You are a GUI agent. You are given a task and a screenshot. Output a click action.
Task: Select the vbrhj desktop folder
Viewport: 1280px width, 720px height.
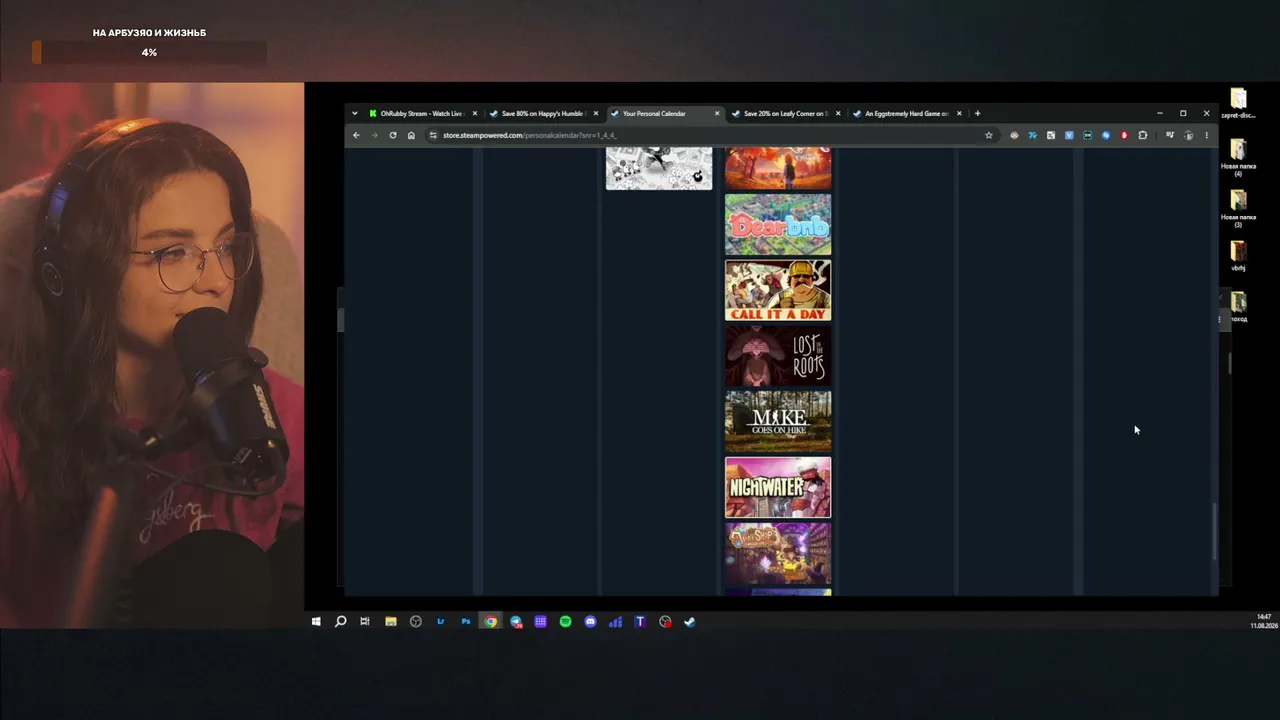click(x=1238, y=257)
